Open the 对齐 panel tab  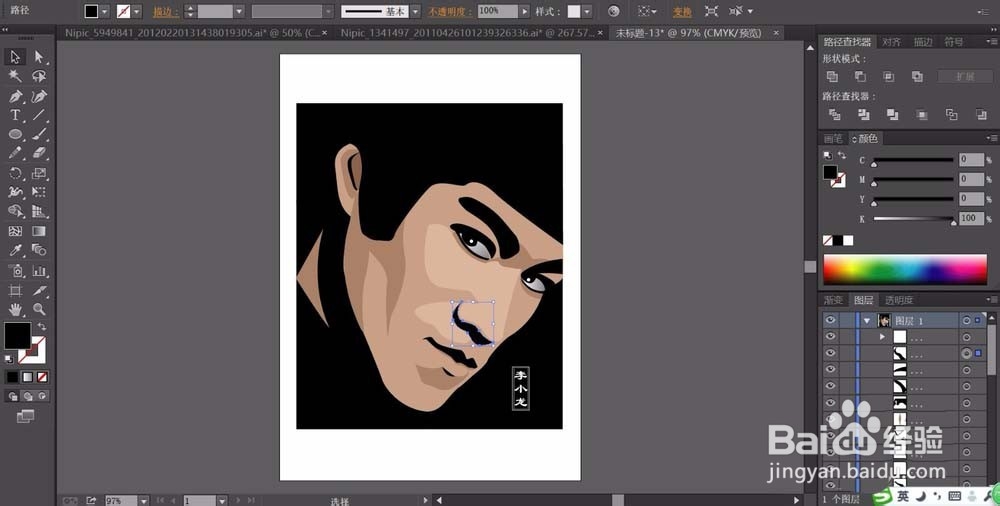(x=892, y=42)
